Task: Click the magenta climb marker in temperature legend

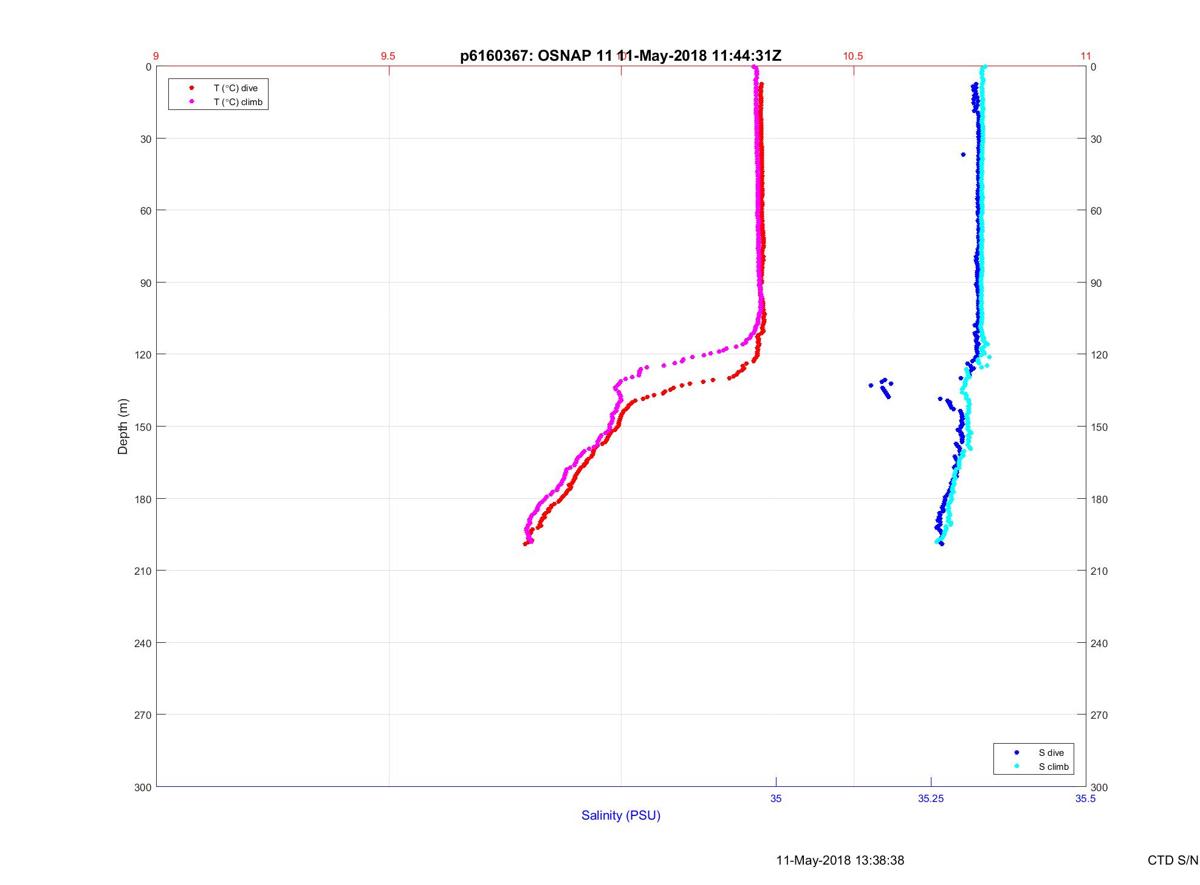Action: point(191,102)
